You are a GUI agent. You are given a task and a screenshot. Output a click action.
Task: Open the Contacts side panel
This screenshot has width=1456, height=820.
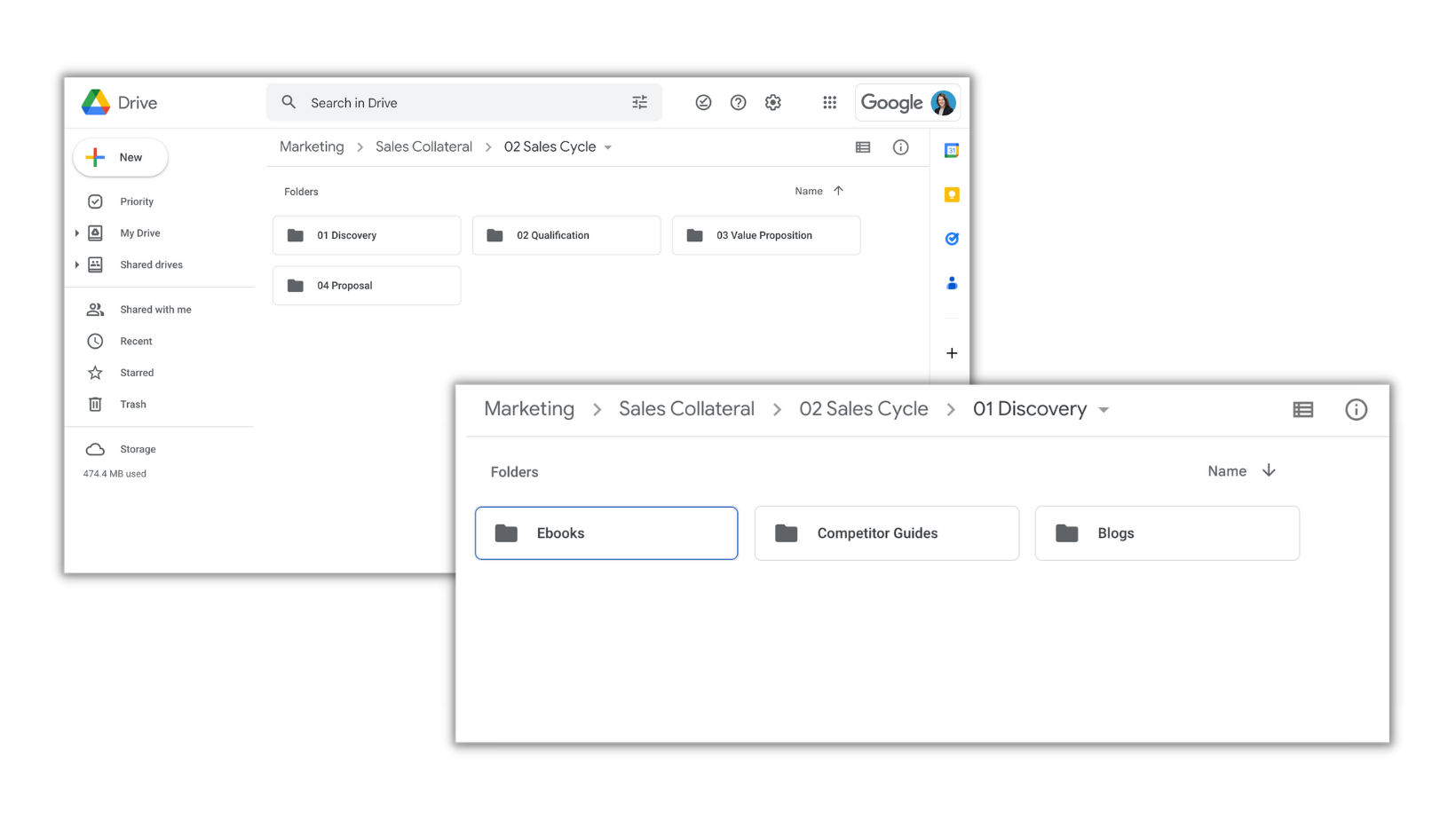pos(951,282)
